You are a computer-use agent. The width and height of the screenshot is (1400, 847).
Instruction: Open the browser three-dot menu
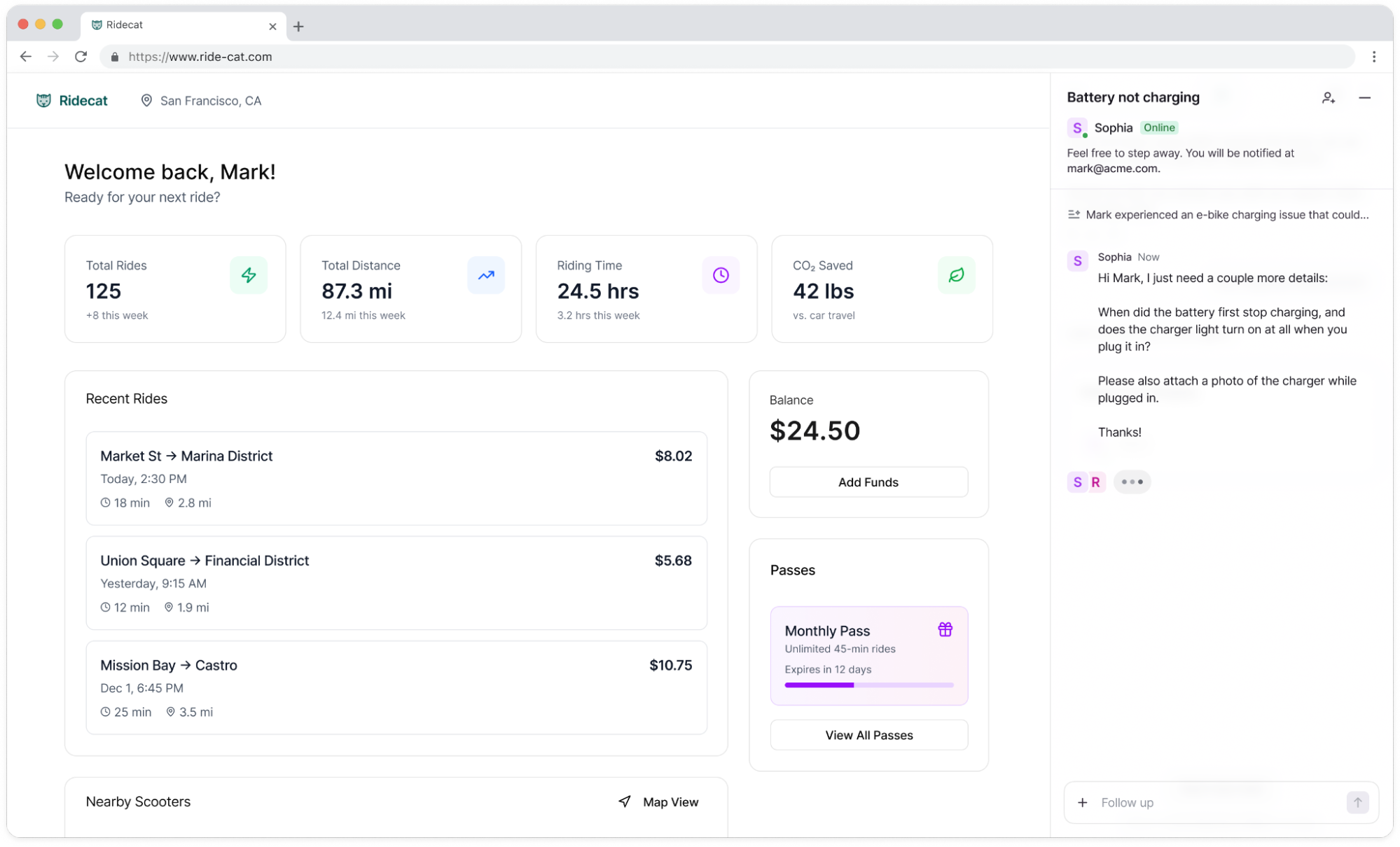(x=1373, y=57)
